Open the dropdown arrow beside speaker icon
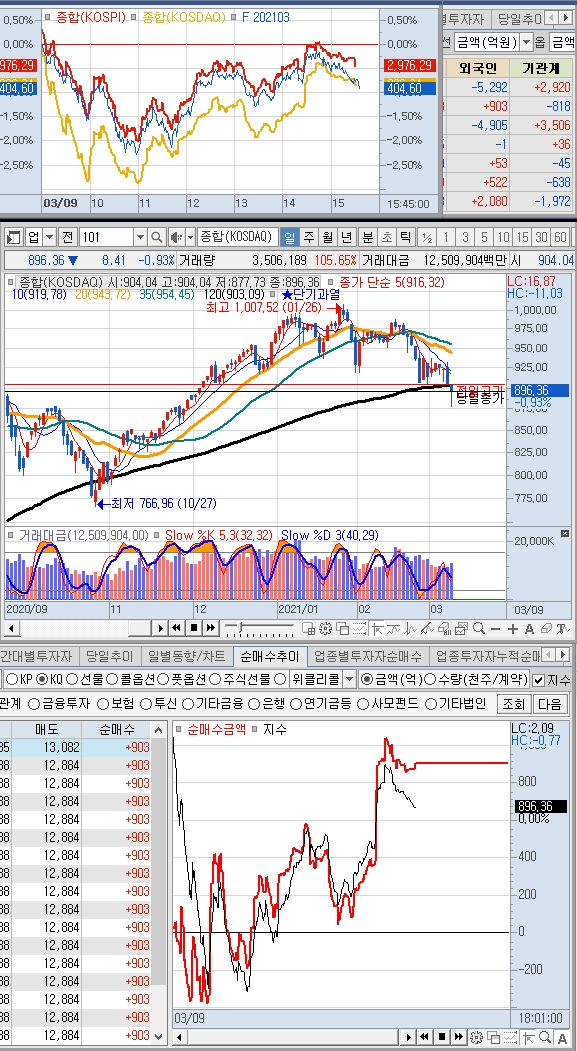Screen dimensions: 577x1051 coord(188,237)
